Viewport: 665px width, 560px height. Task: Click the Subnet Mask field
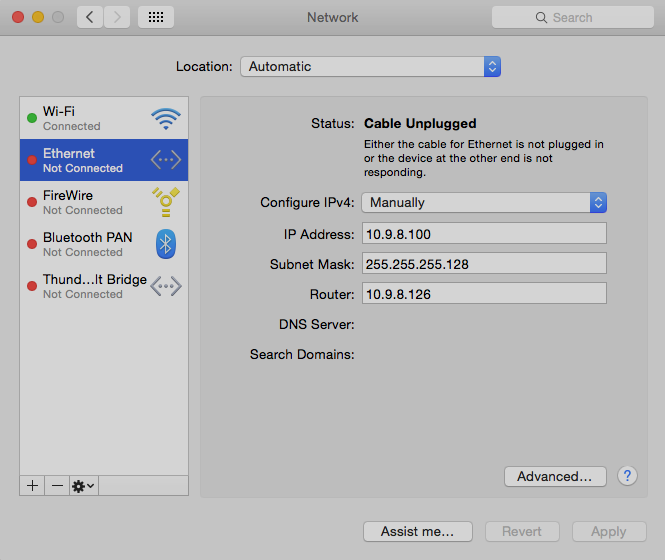(484, 264)
